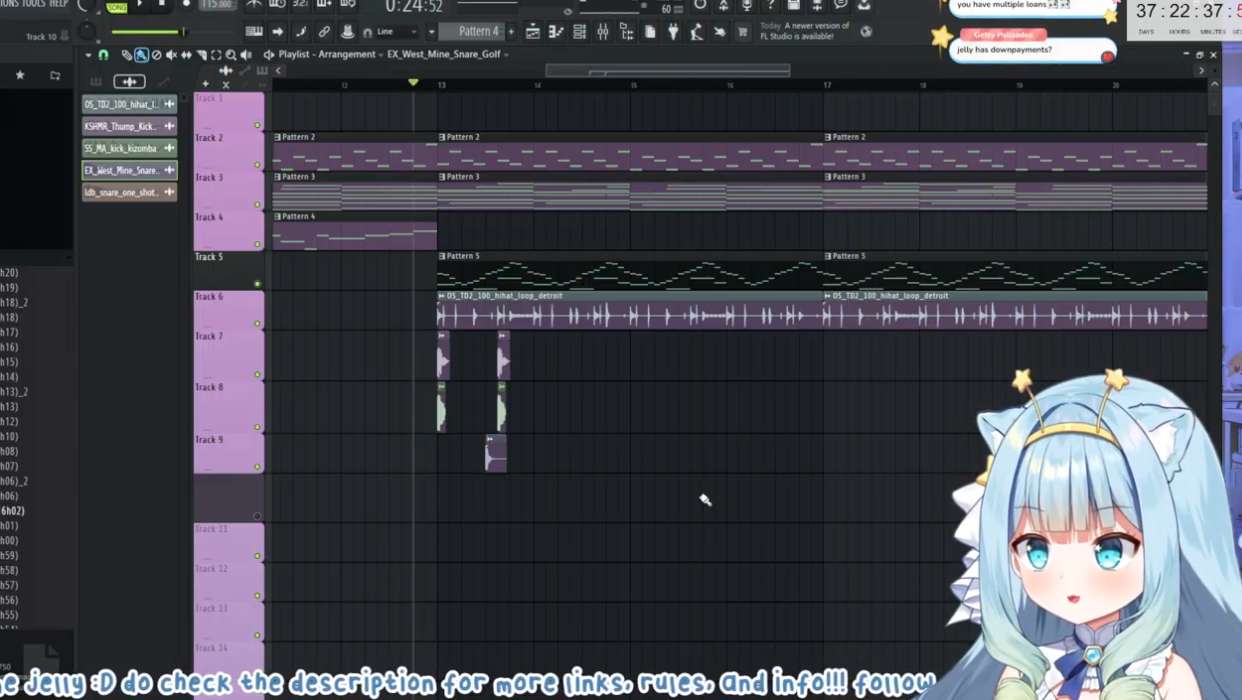The image size is (1242, 700).
Task: Open the favorites star in browser panel
Action: tap(19, 75)
